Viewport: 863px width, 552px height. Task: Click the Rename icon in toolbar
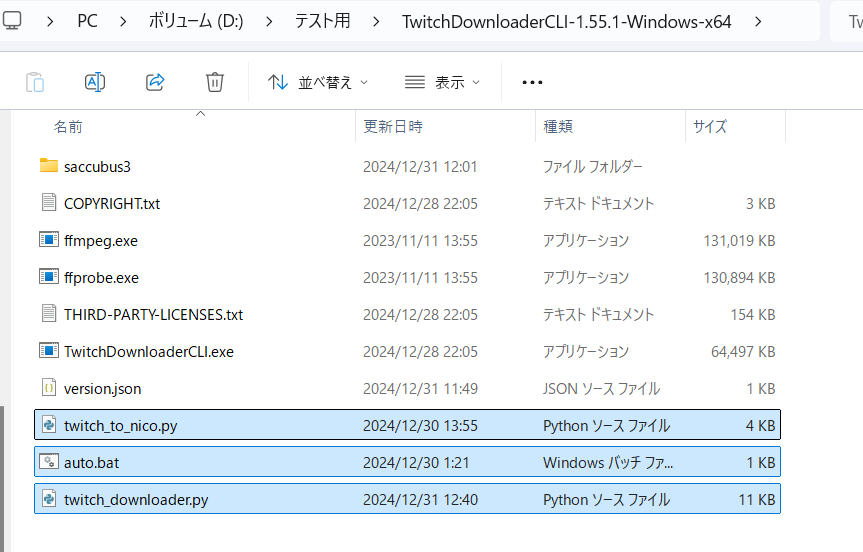(x=95, y=82)
